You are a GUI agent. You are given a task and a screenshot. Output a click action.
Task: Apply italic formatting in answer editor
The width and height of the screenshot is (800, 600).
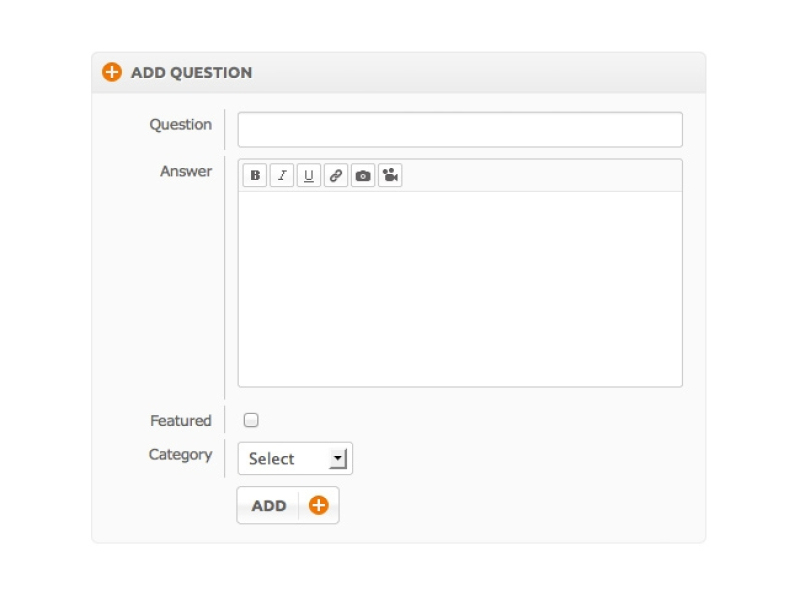[x=282, y=176]
